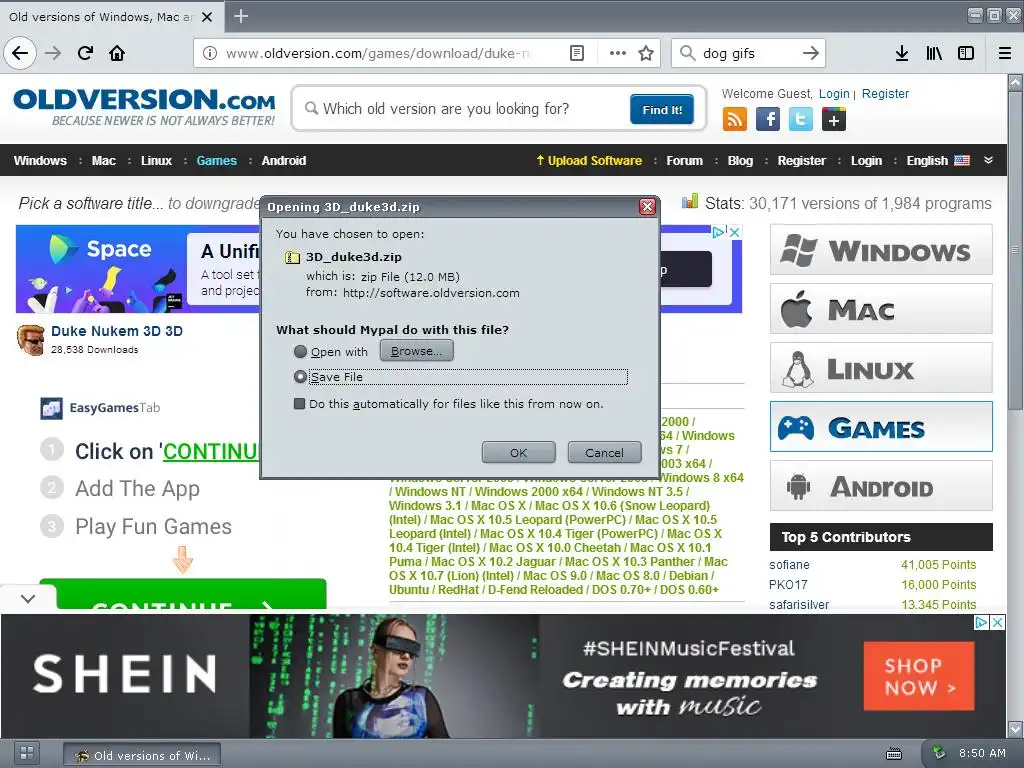
Task: Click the big MAC sidebar button
Action: [881, 309]
